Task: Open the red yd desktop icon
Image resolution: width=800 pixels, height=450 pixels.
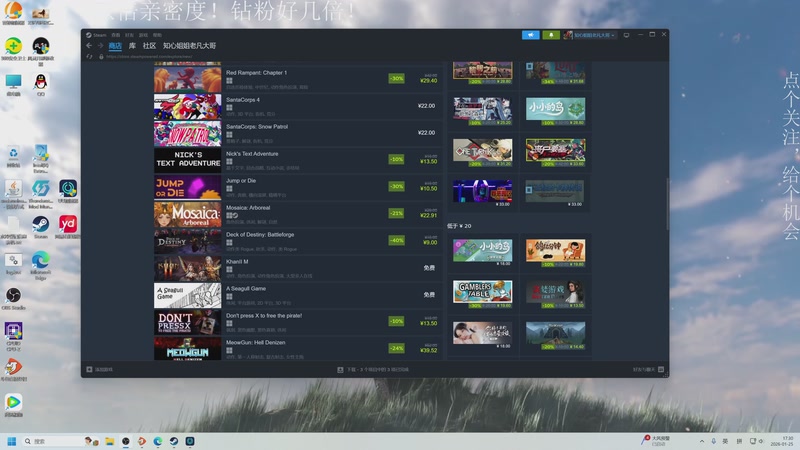Action: [x=68, y=227]
